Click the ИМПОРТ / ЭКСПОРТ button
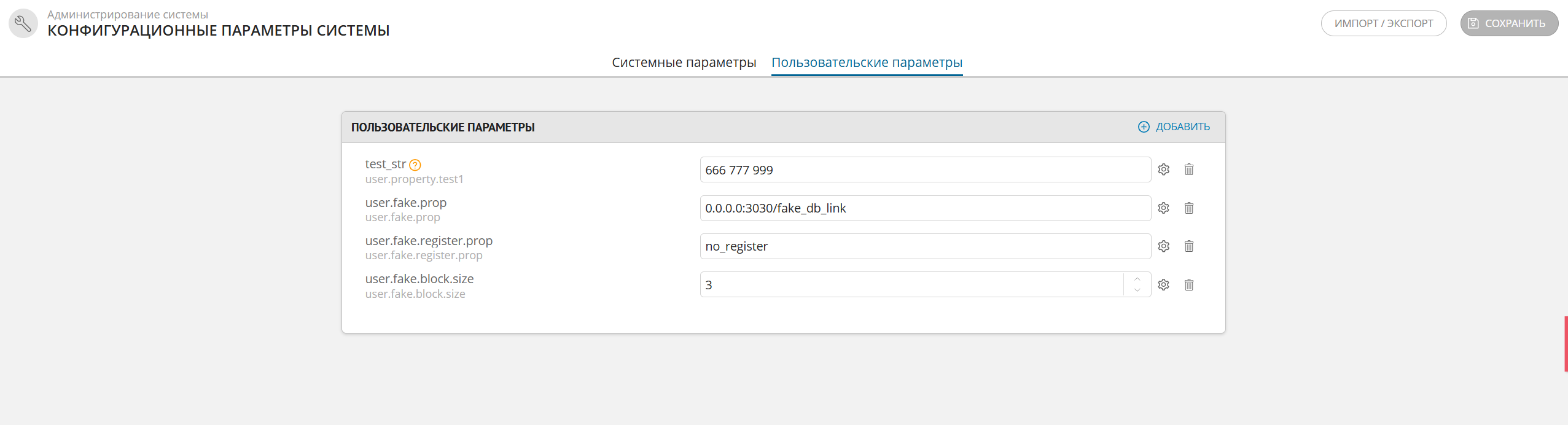The width and height of the screenshot is (1568, 425). [x=1384, y=23]
